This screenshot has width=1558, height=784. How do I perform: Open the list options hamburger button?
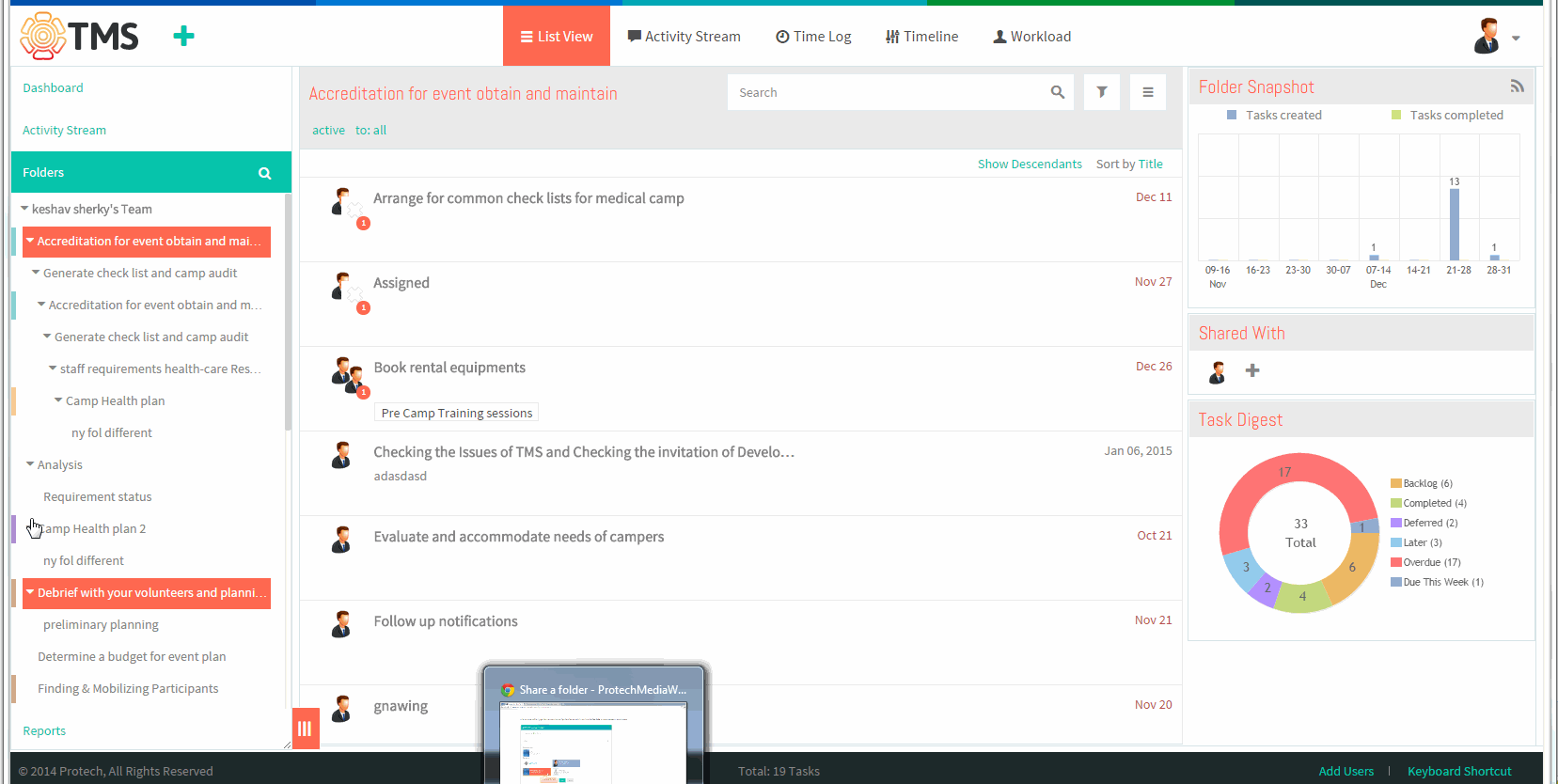coord(1148,92)
